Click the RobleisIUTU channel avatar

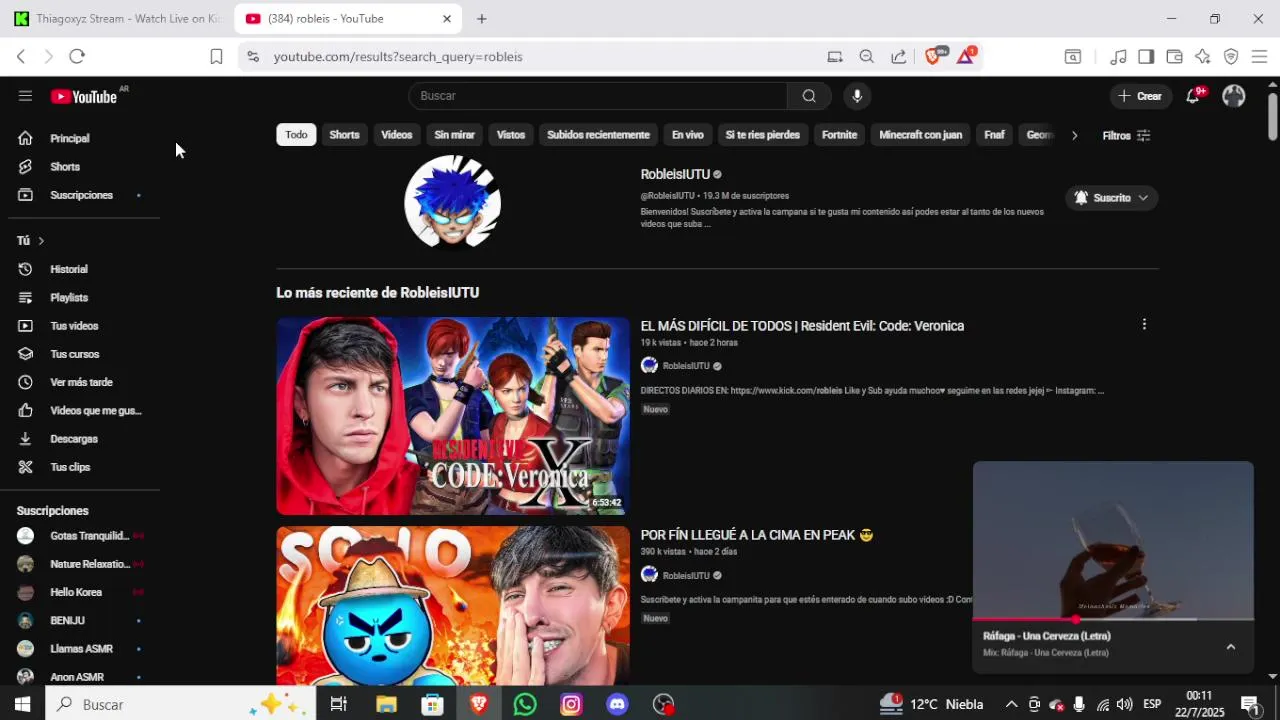point(452,201)
